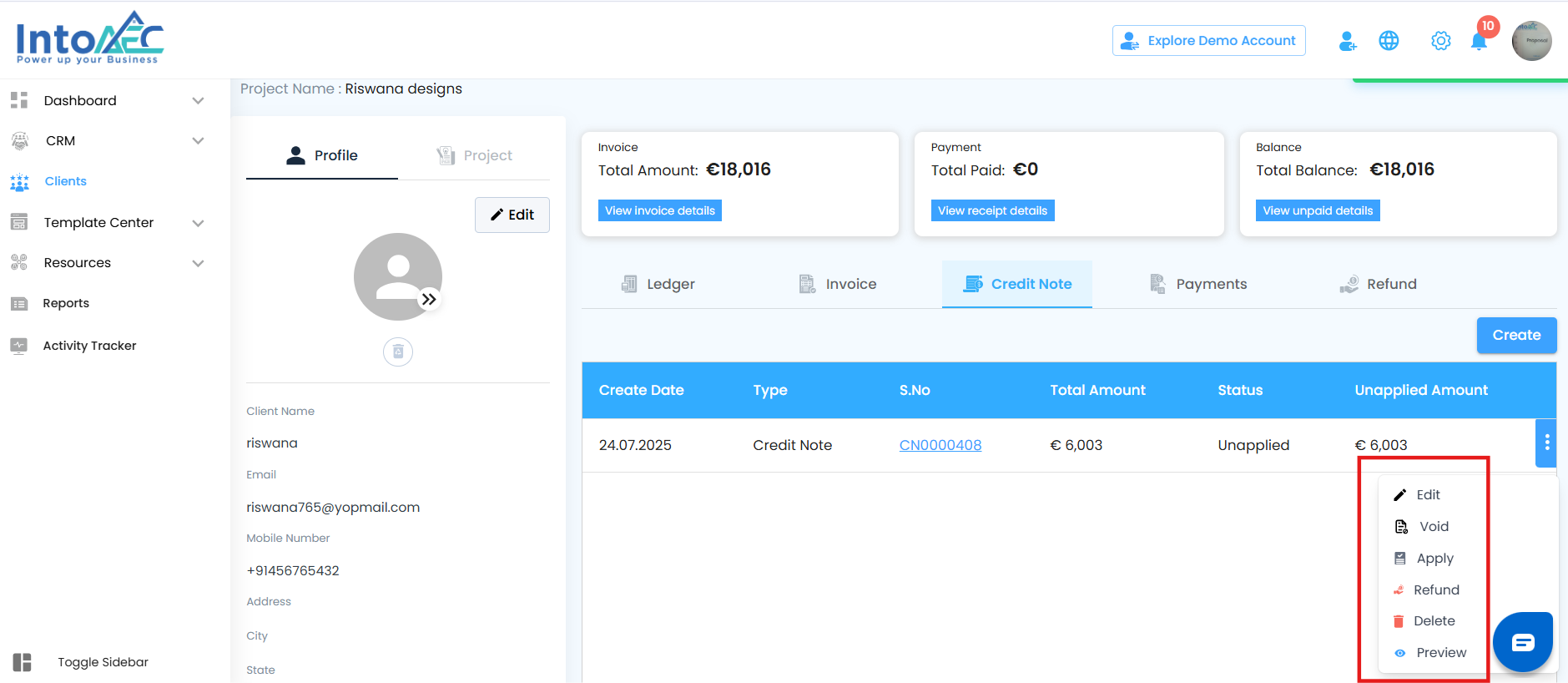
Task: Click the Resources sidebar icon
Action: click(19, 262)
